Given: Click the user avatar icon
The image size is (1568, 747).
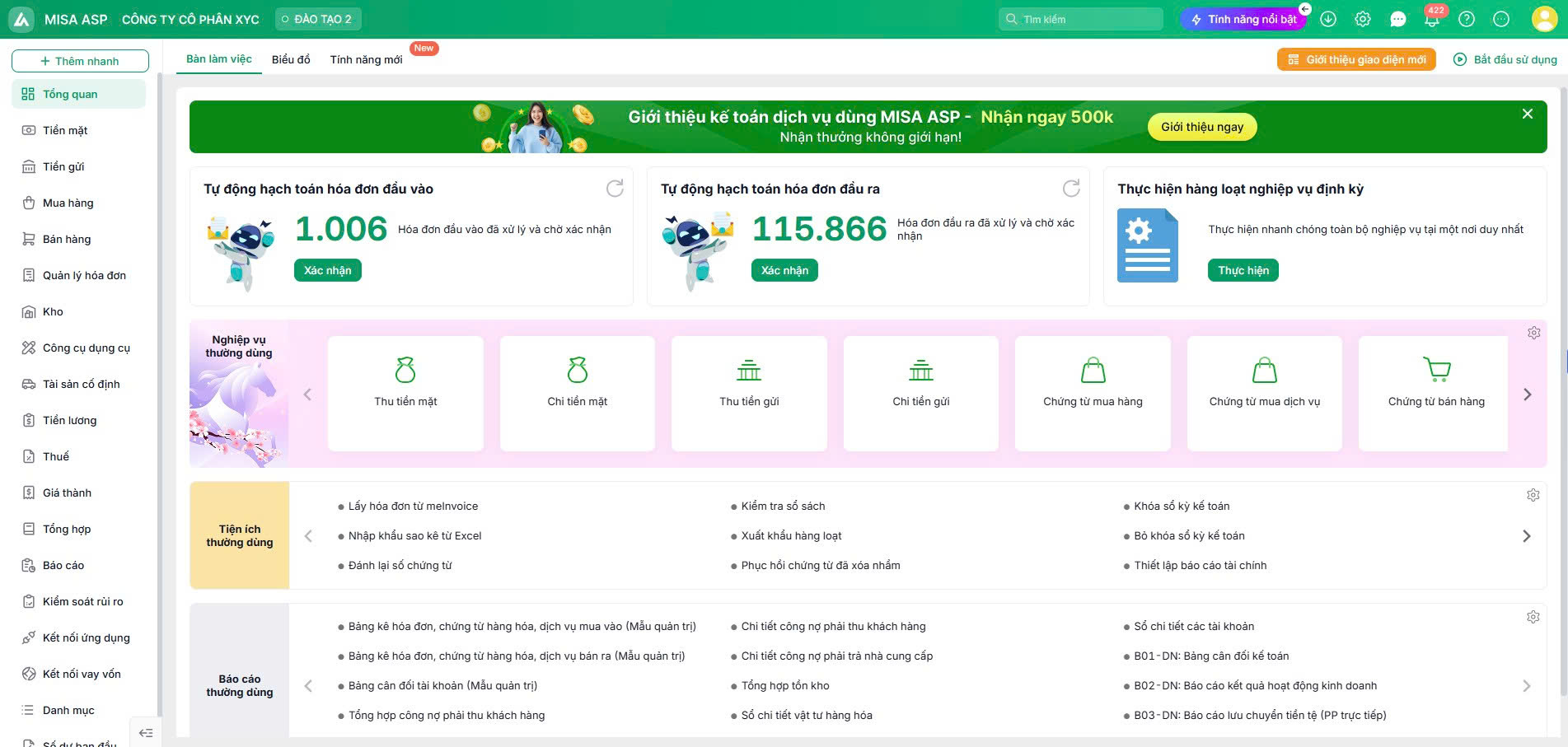Looking at the screenshot, I should coord(1544,19).
